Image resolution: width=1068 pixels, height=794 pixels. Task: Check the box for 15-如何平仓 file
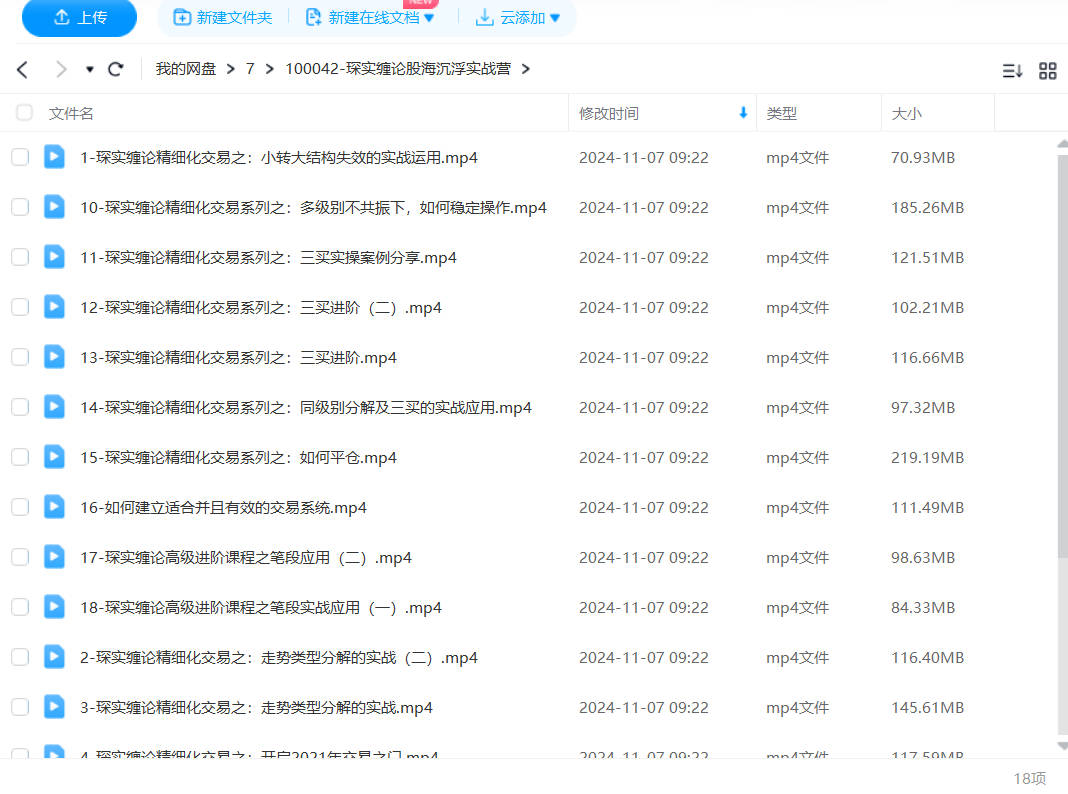20,457
